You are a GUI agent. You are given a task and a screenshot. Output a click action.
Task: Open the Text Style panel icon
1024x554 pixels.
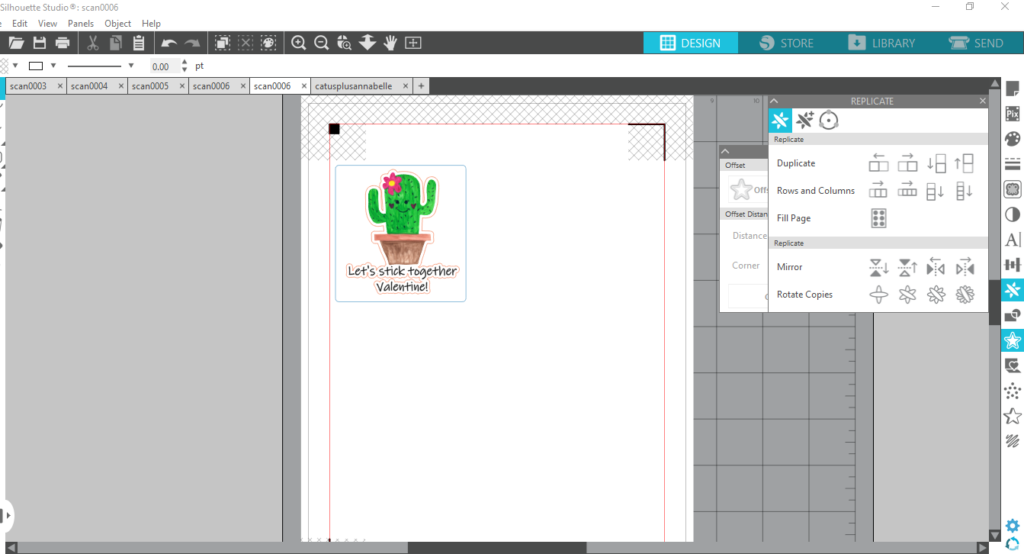[1012, 240]
